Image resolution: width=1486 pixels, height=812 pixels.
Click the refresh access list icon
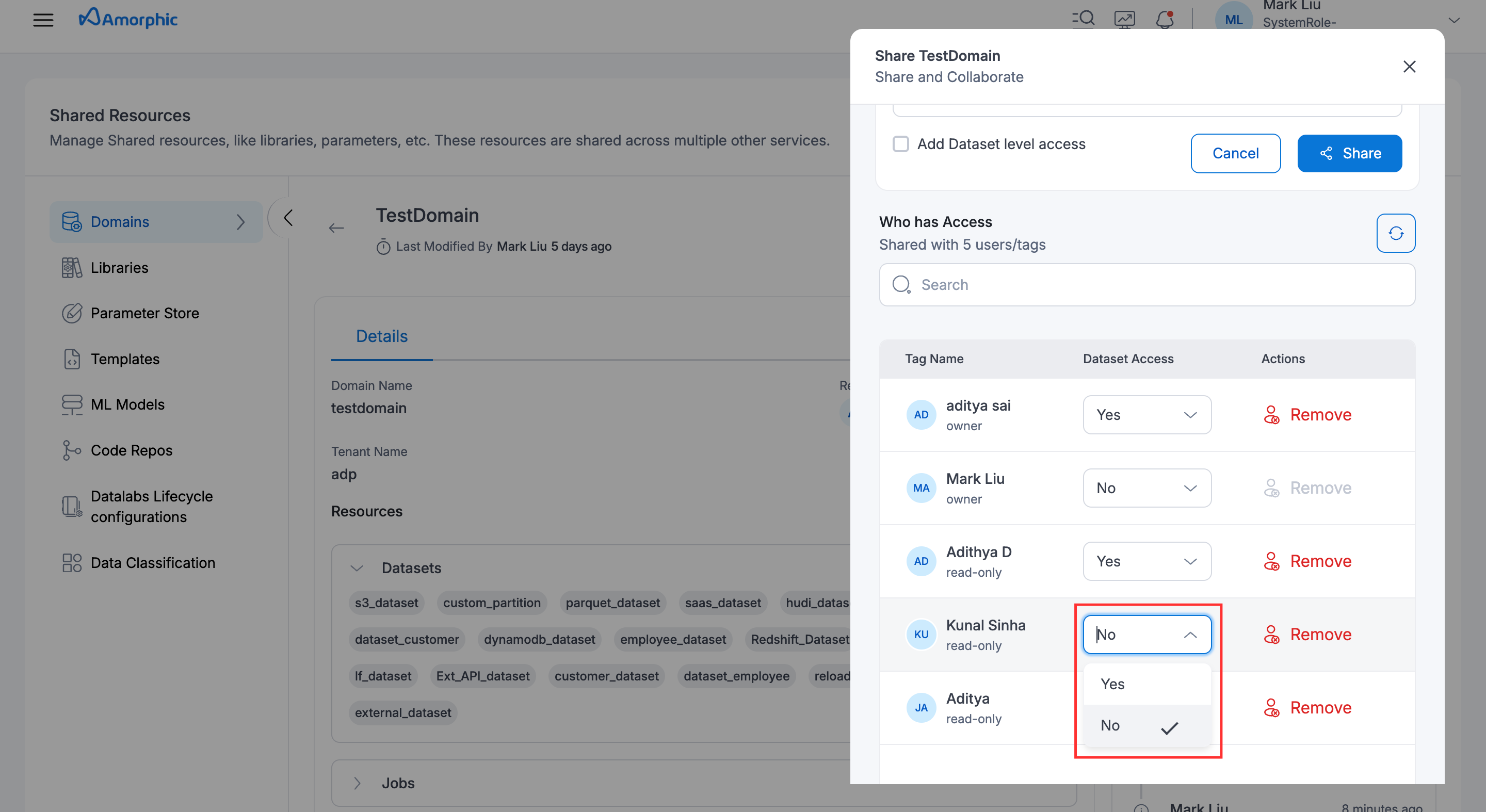click(1395, 233)
